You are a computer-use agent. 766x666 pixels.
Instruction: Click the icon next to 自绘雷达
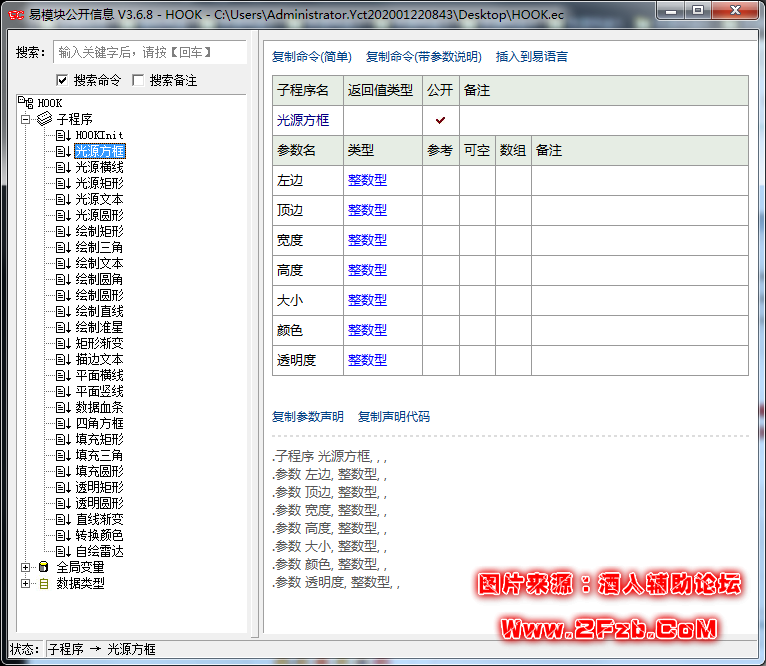pyautogui.click(x=63, y=551)
